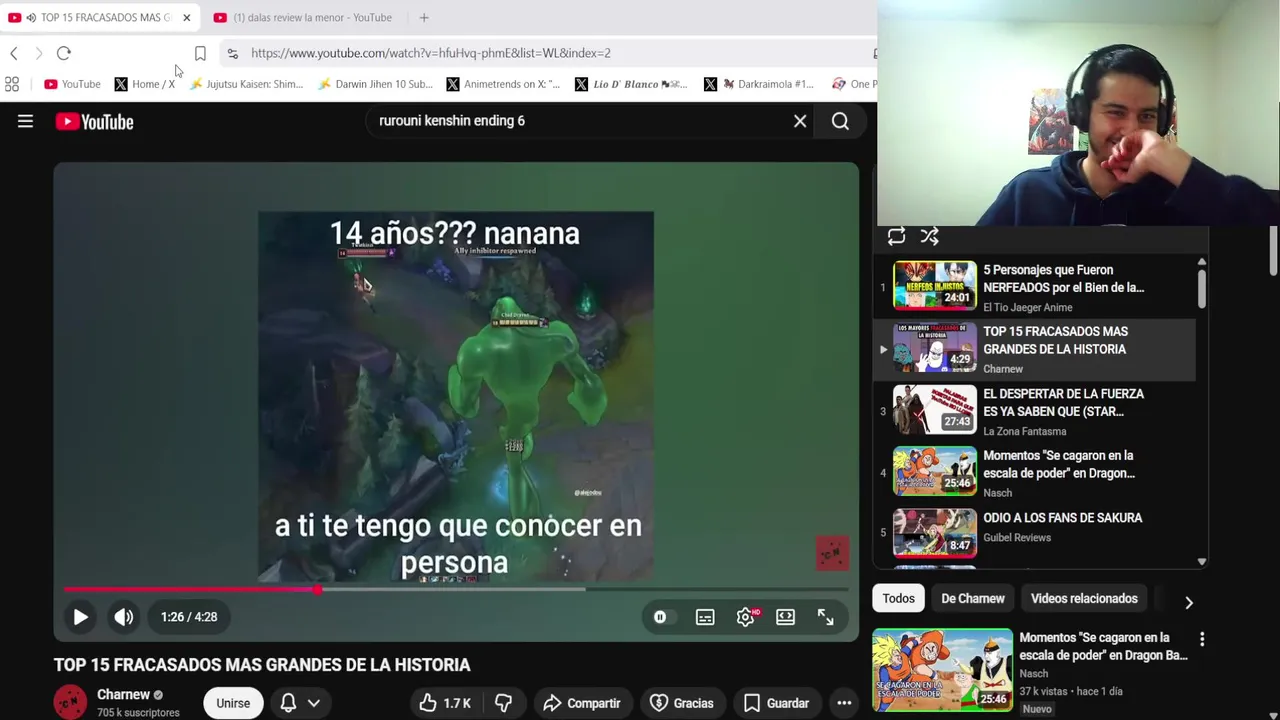Dislike the video thumbs-down
Viewport: 1280px width, 720px height.
(503, 703)
